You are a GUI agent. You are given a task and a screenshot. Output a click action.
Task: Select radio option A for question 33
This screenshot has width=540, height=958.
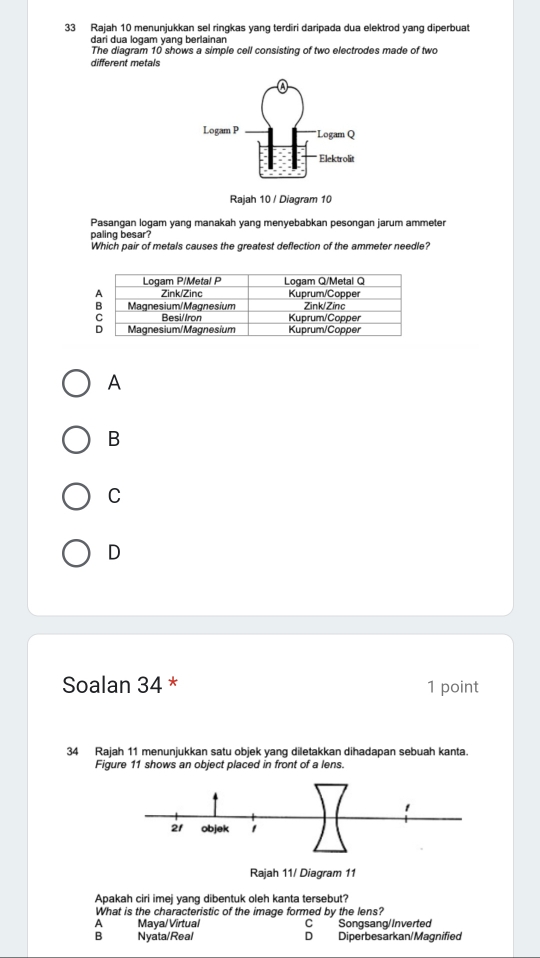(77, 384)
